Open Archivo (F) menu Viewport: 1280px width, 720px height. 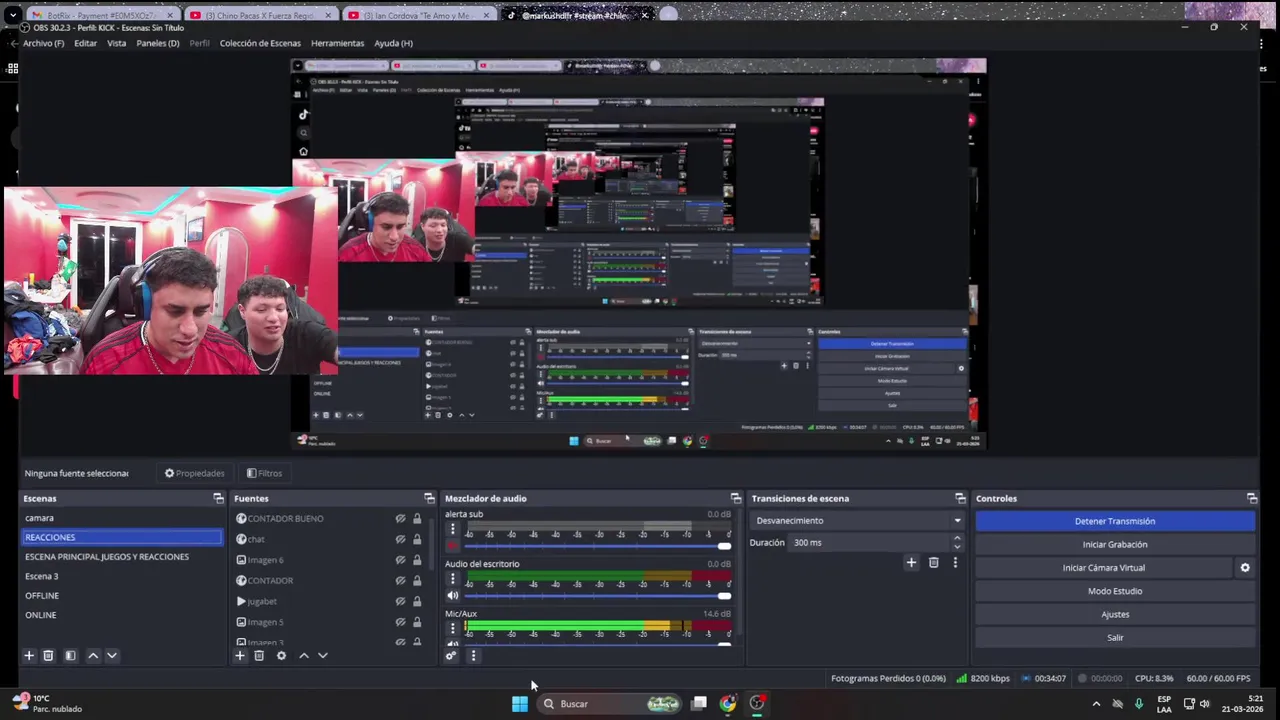pos(43,43)
